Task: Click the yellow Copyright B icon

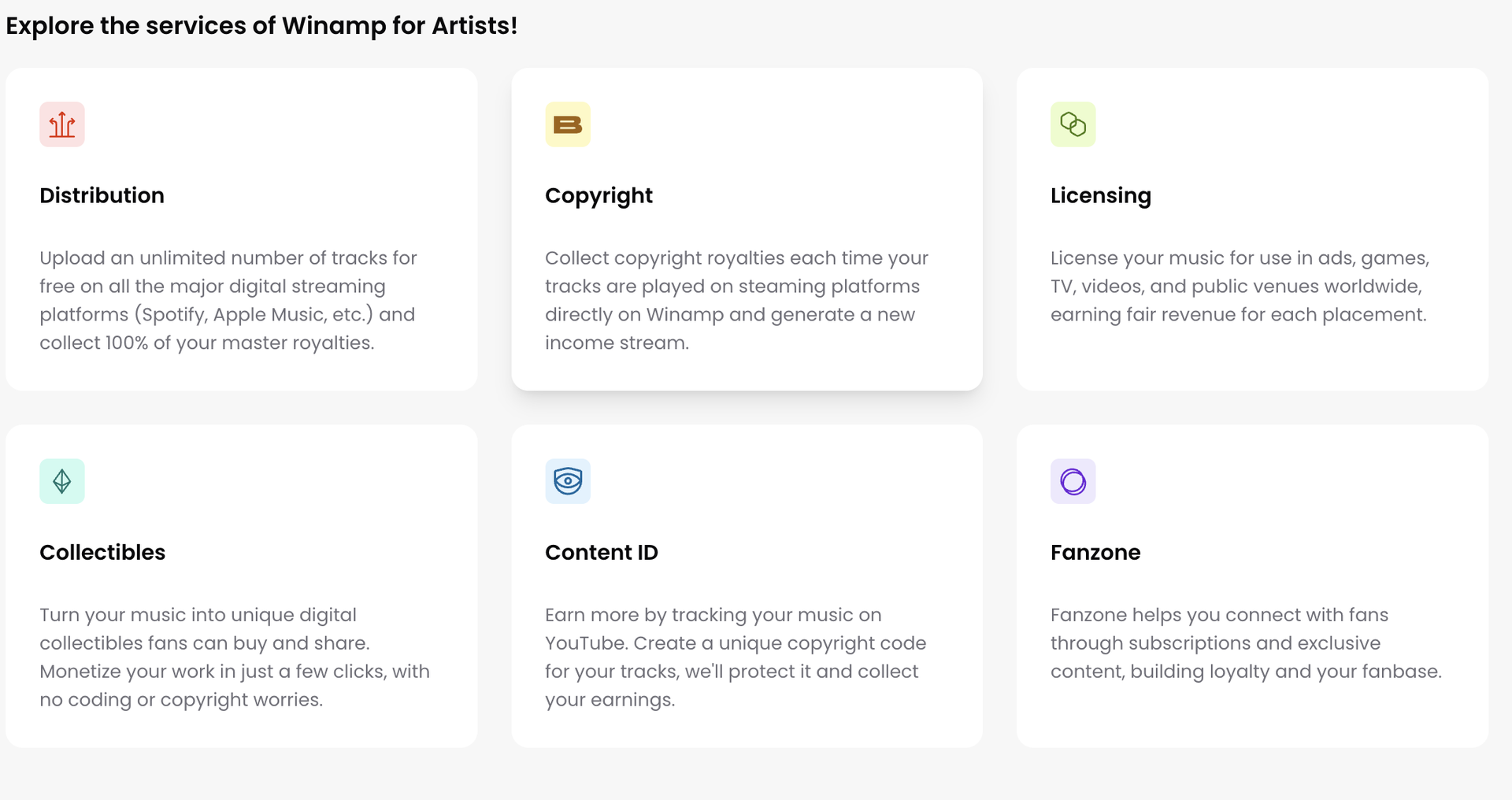Action: point(568,124)
